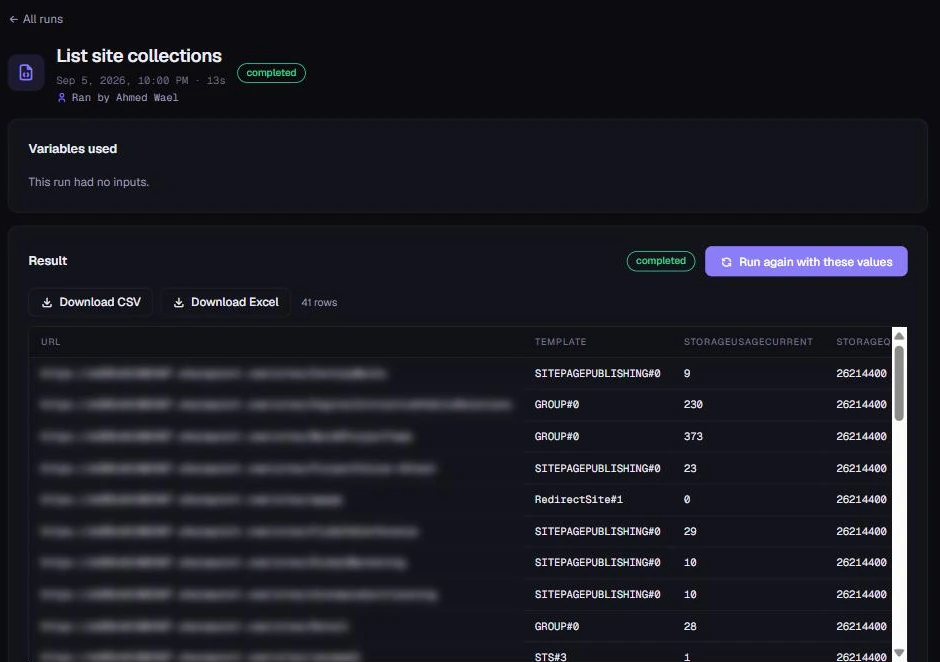Click the 'This run had no inputs.' message
This screenshot has height=662, width=940.
(x=89, y=182)
